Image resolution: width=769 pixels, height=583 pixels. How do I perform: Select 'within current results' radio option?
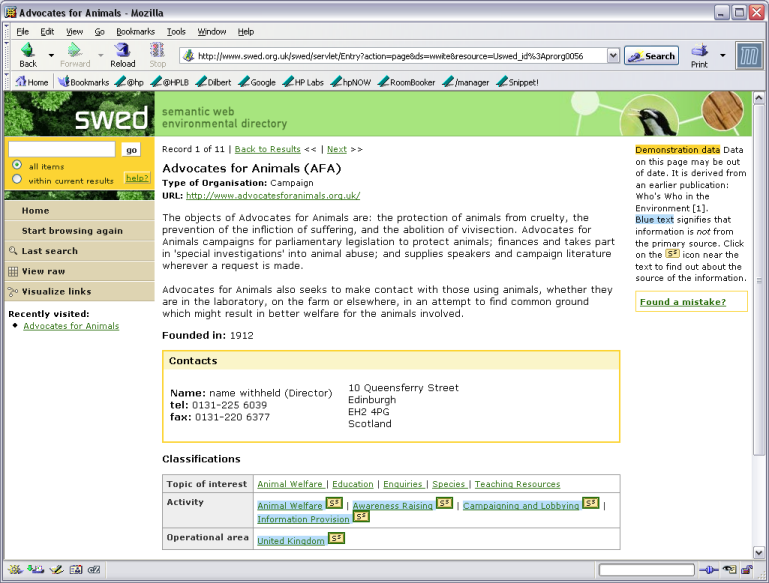click(x=17, y=180)
